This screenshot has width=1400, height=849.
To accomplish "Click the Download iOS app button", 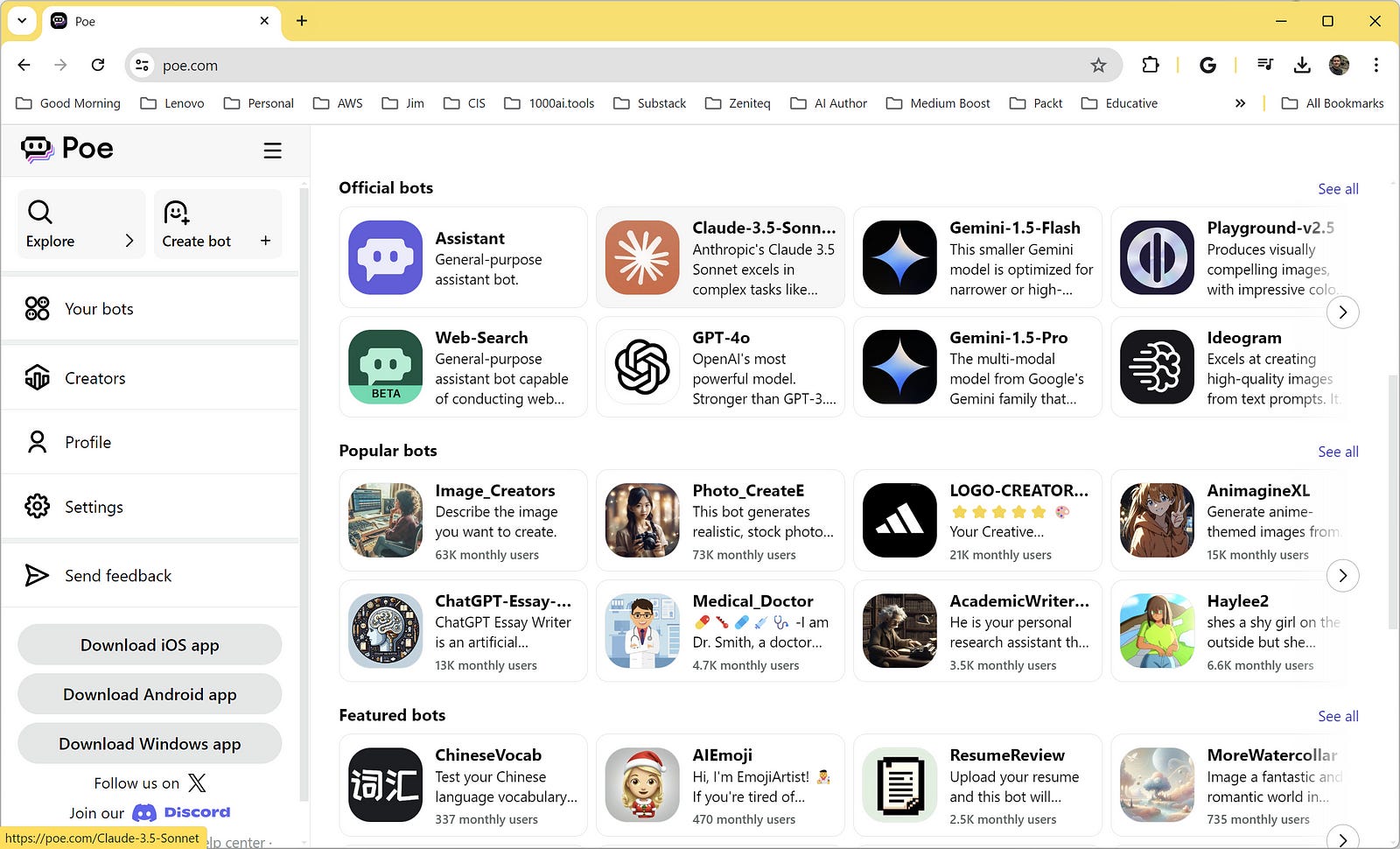I will (x=150, y=645).
